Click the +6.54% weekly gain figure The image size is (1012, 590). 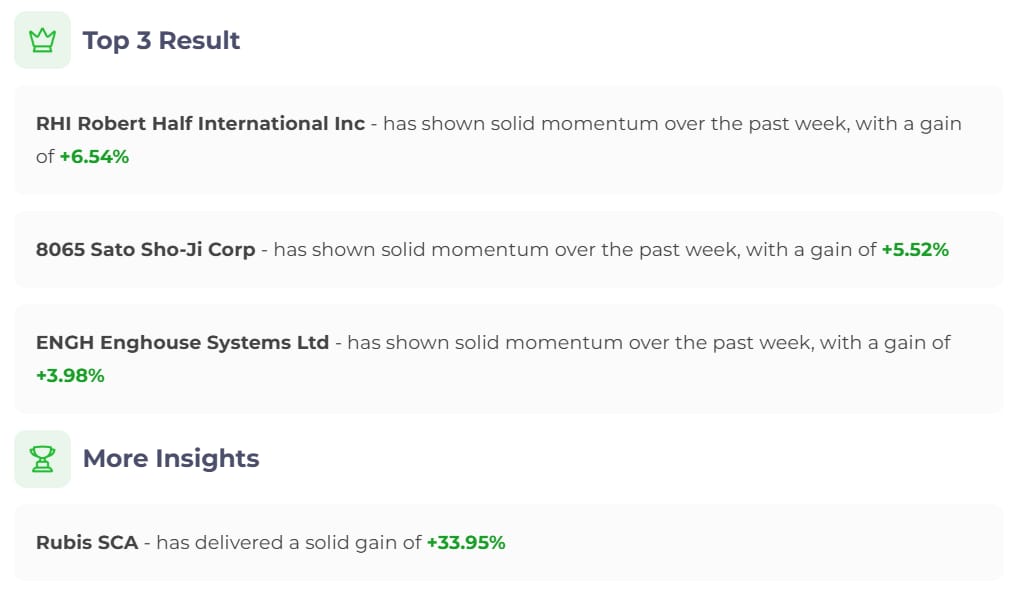coord(94,156)
